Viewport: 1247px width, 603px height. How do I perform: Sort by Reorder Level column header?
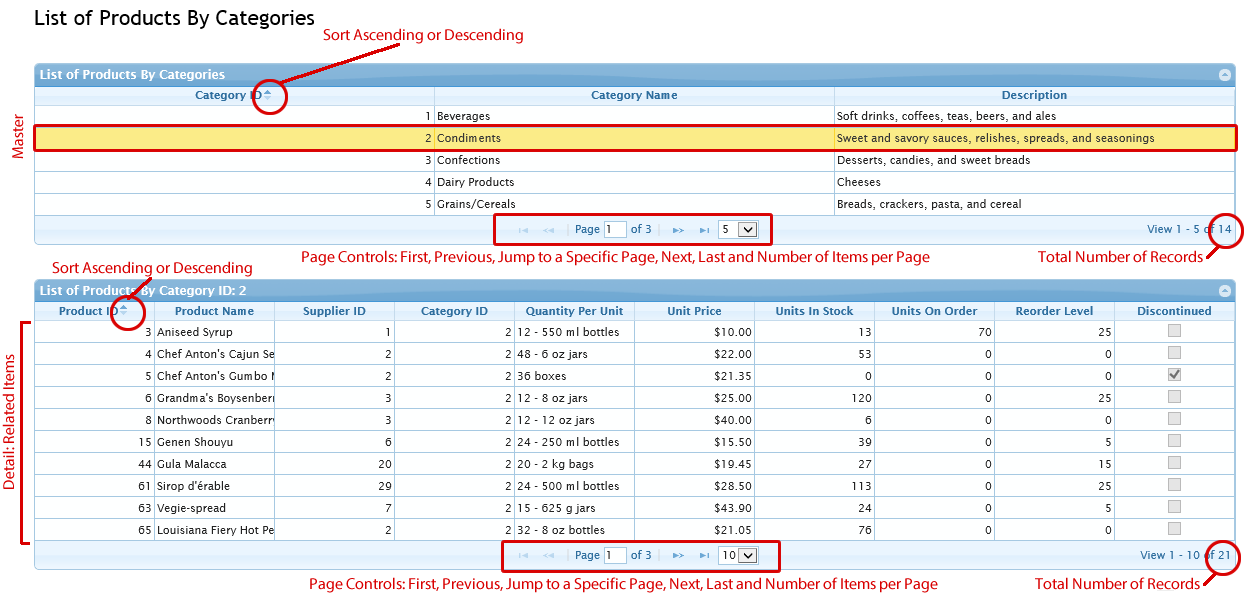point(1054,311)
